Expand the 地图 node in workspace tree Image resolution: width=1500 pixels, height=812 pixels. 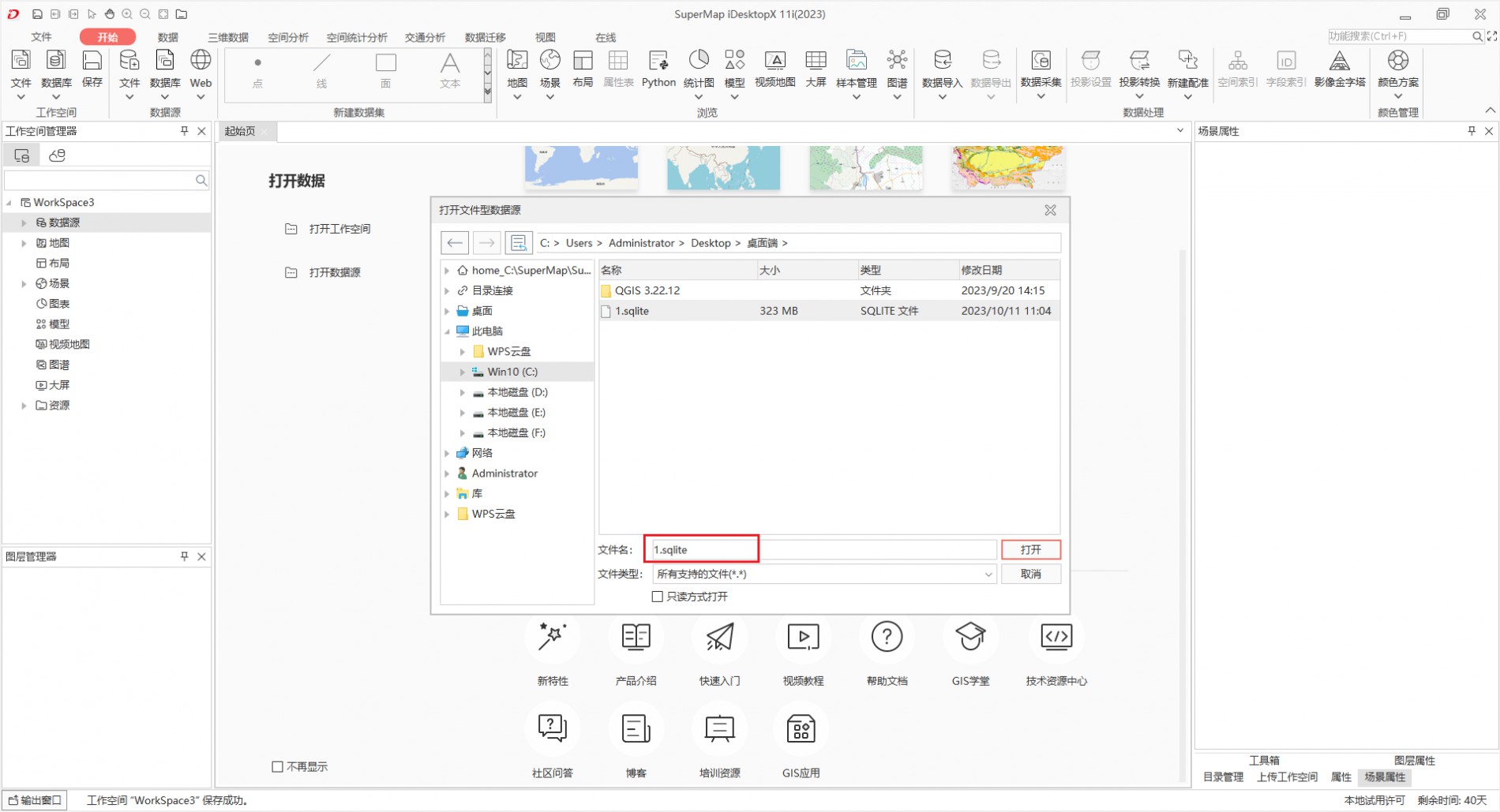24,243
